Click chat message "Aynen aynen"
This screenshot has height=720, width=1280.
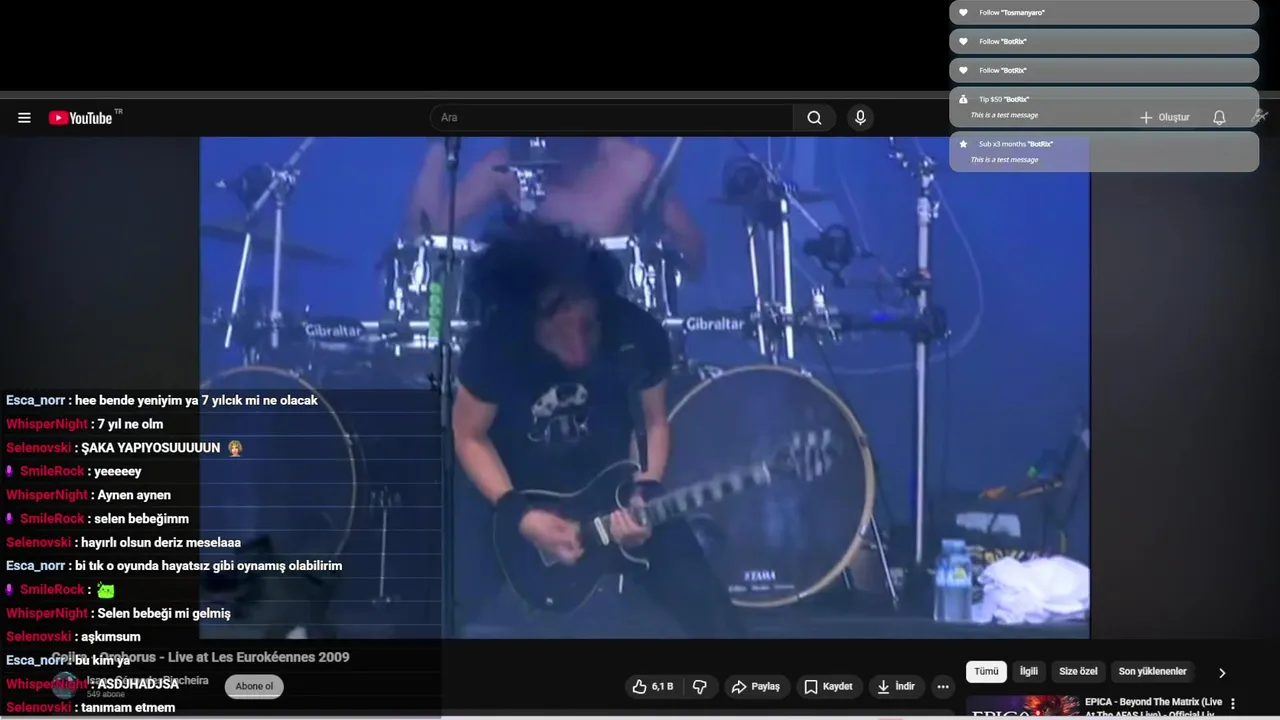pos(133,495)
